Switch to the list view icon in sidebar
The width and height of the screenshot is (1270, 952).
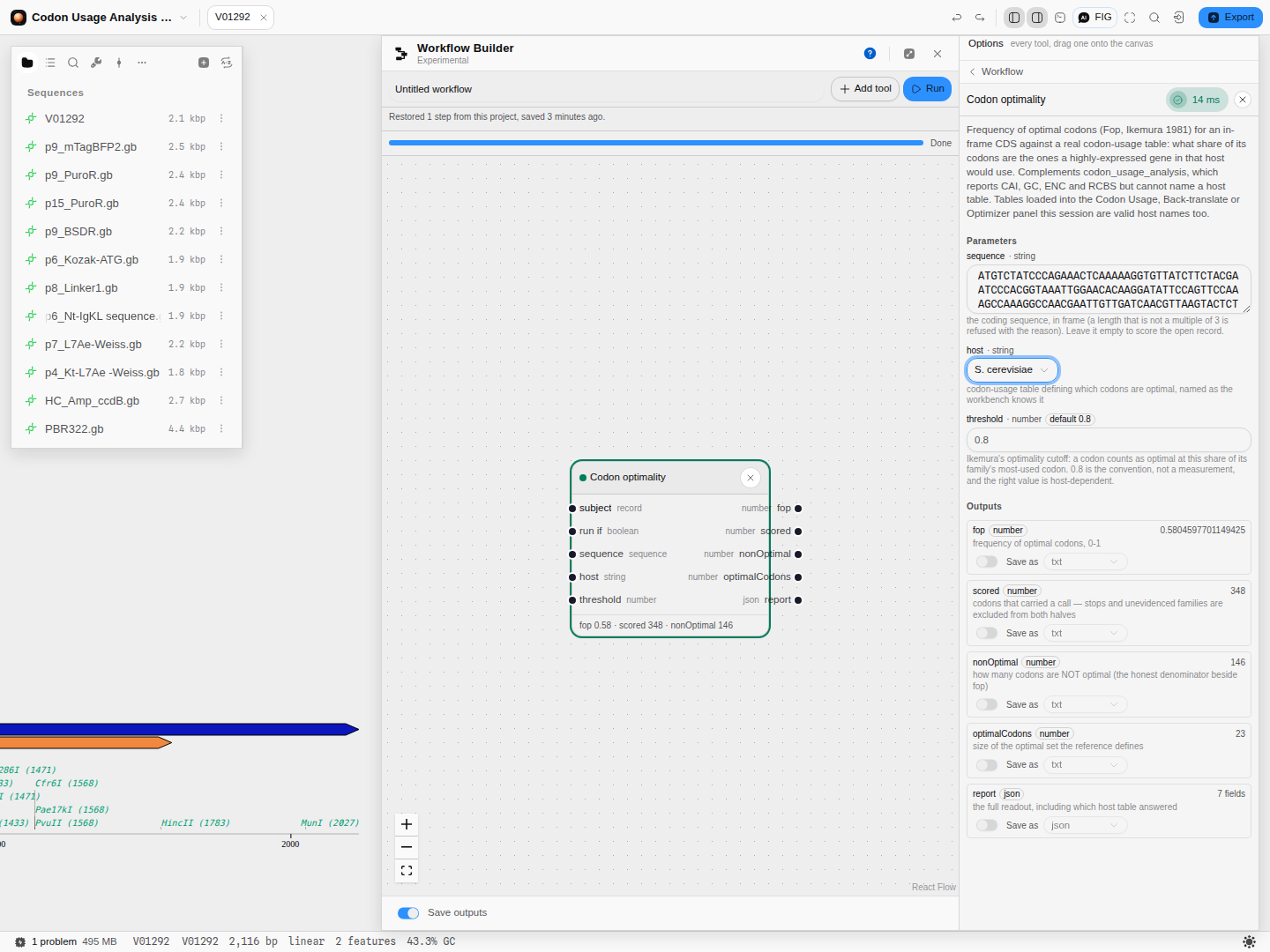coord(50,63)
